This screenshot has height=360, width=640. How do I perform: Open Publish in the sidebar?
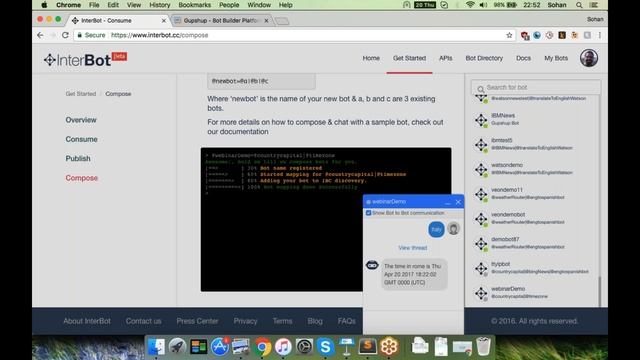(x=78, y=158)
